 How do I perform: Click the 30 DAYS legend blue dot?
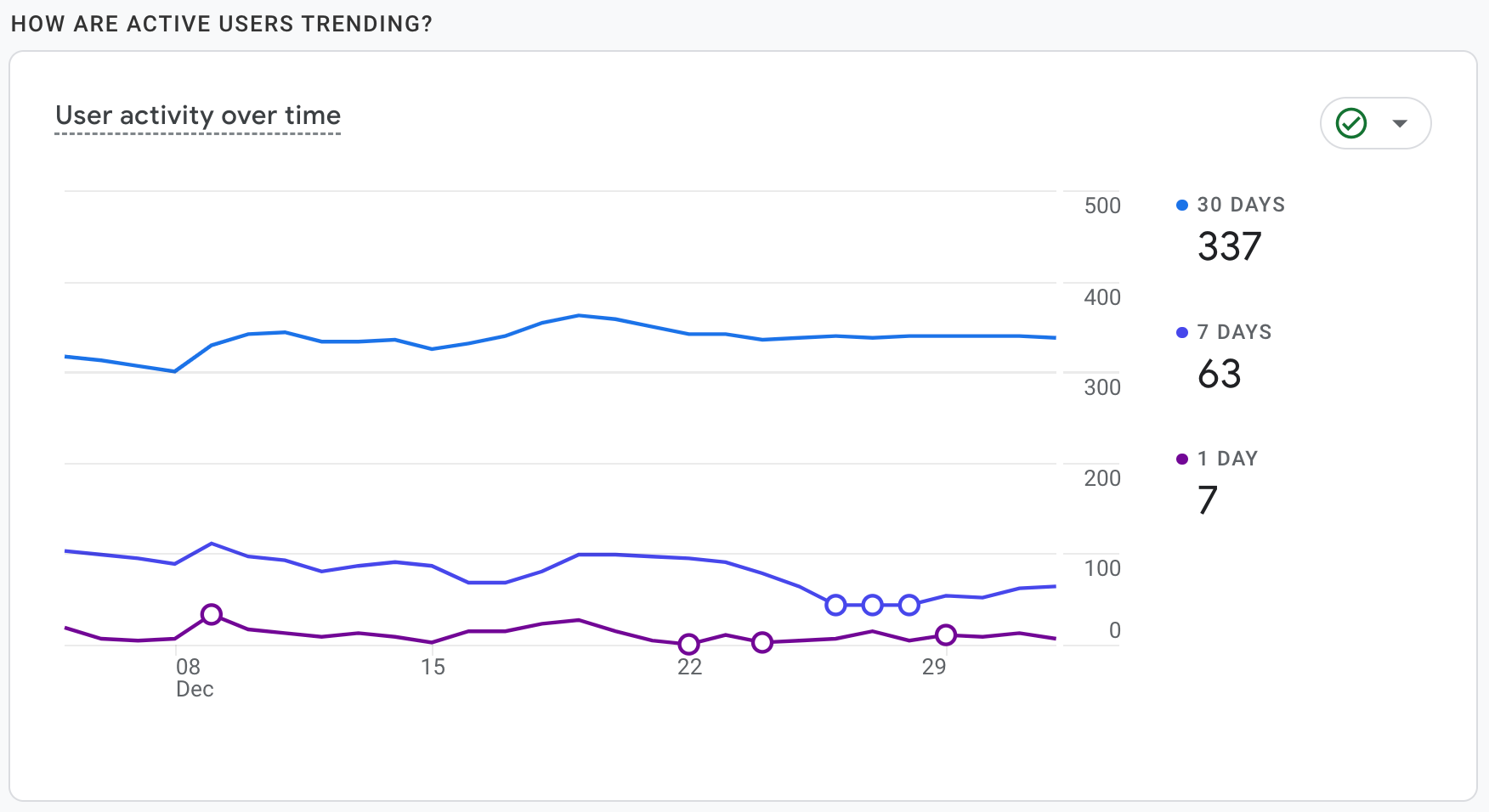click(x=1181, y=205)
